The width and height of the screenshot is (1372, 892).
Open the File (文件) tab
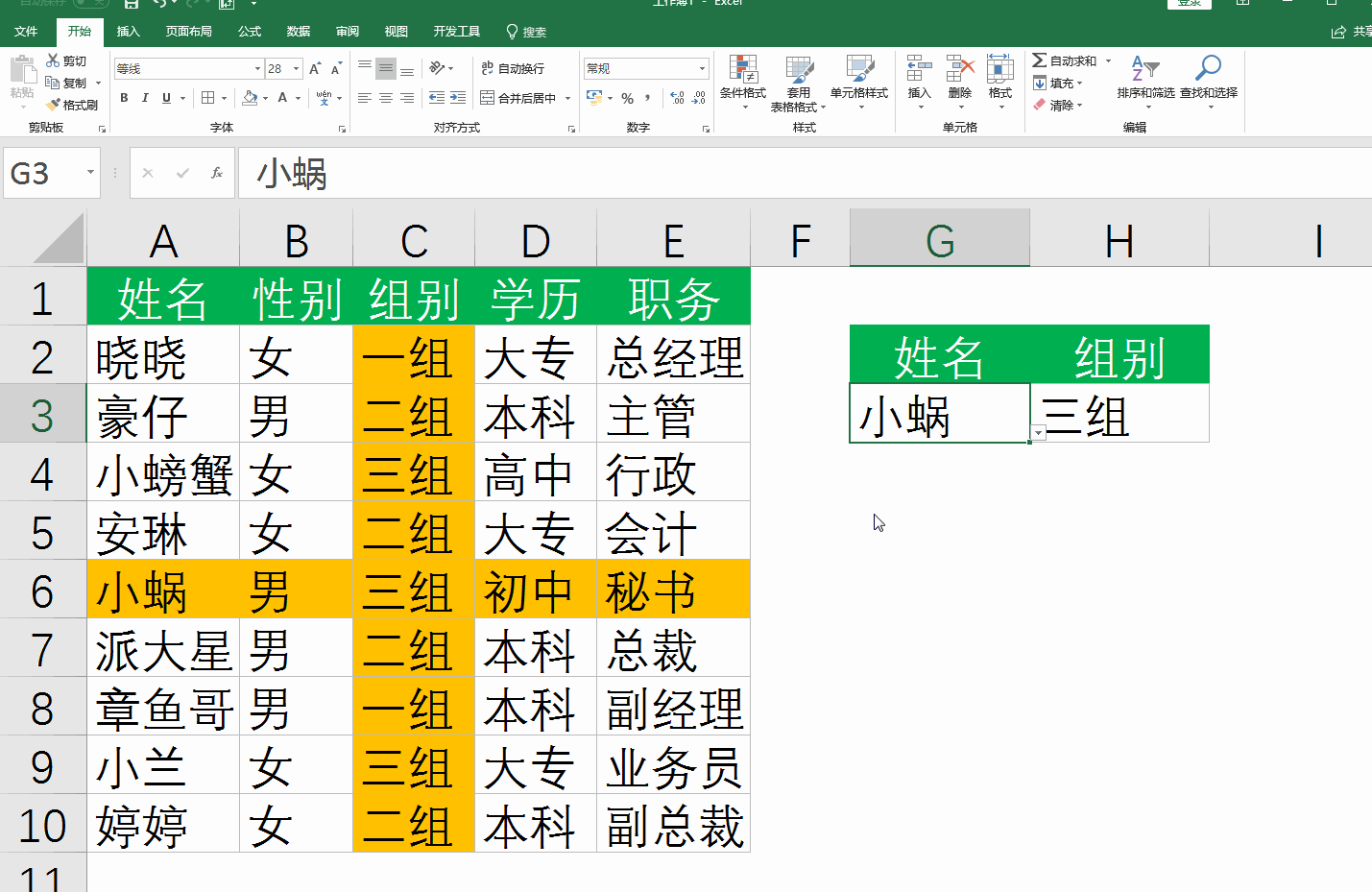26,32
